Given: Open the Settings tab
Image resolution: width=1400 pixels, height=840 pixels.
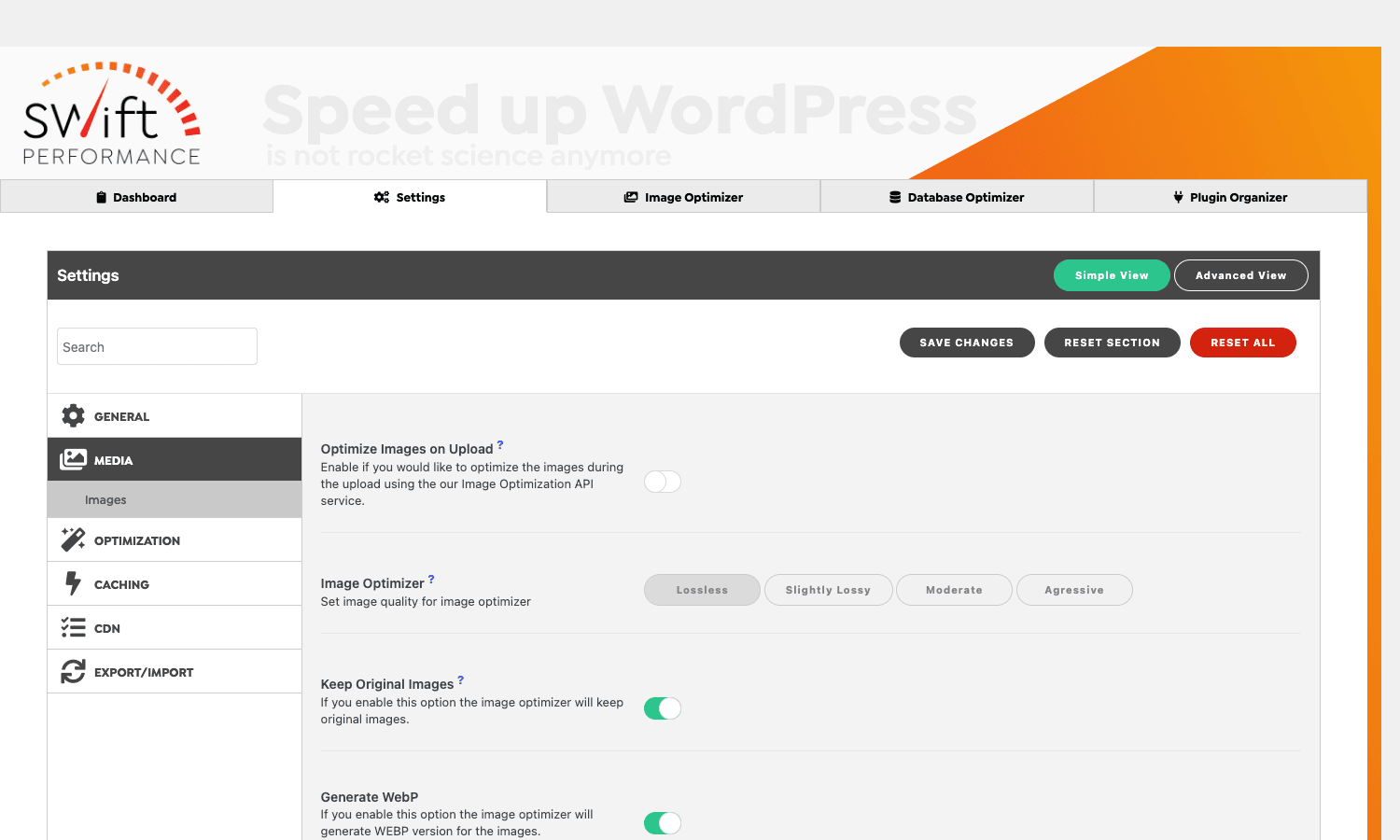Looking at the screenshot, I should click(410, 197).
